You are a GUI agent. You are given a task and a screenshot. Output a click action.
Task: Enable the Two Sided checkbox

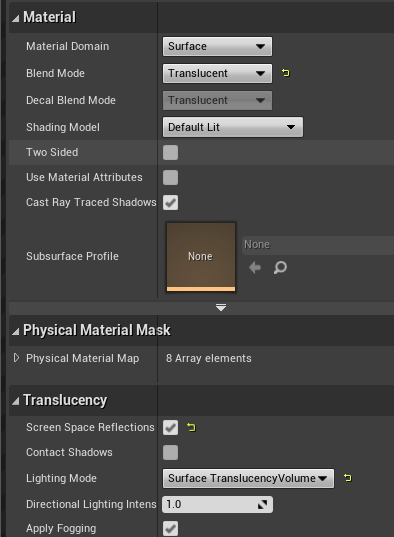tap(170, 152)
